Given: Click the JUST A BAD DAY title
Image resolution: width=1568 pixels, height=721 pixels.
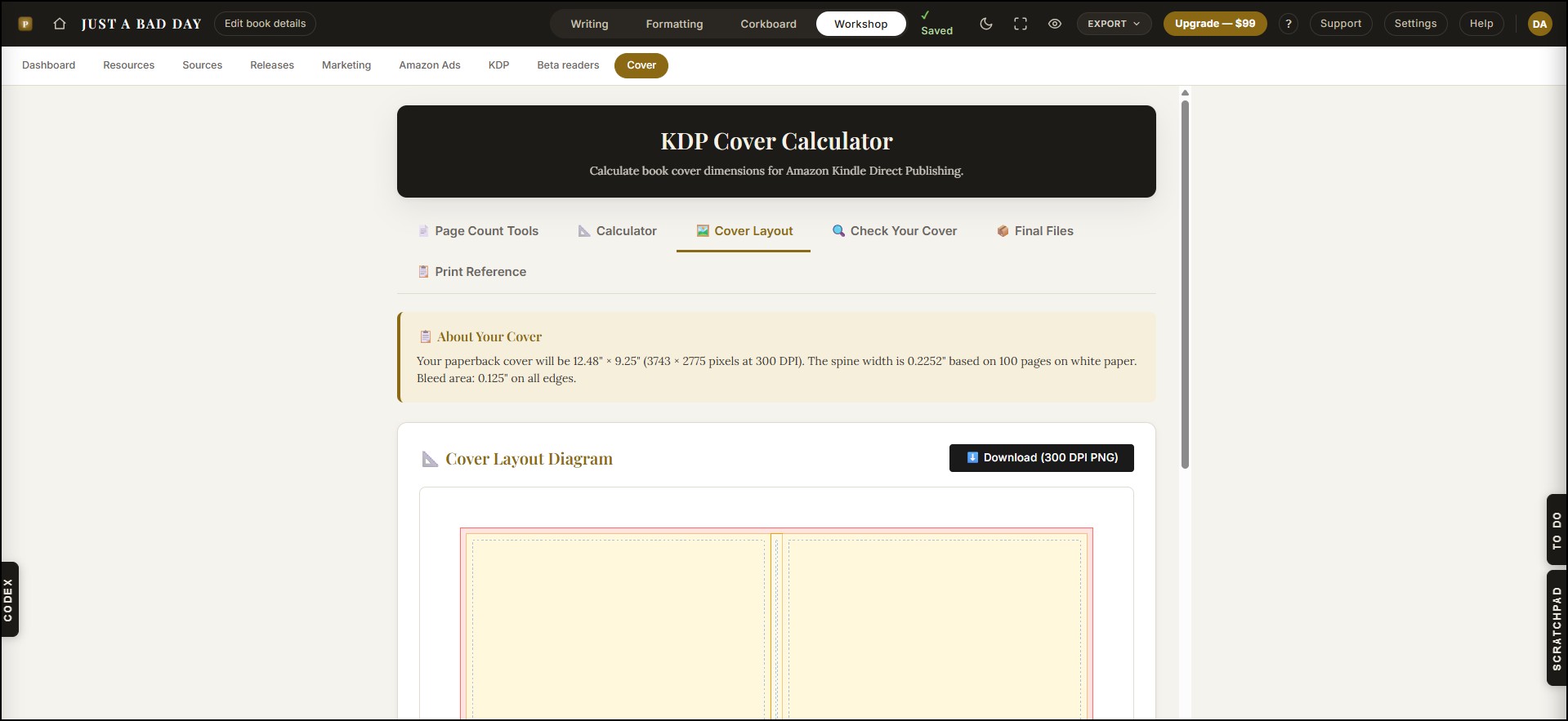Looking at the screenshot, I should point(141,24).
